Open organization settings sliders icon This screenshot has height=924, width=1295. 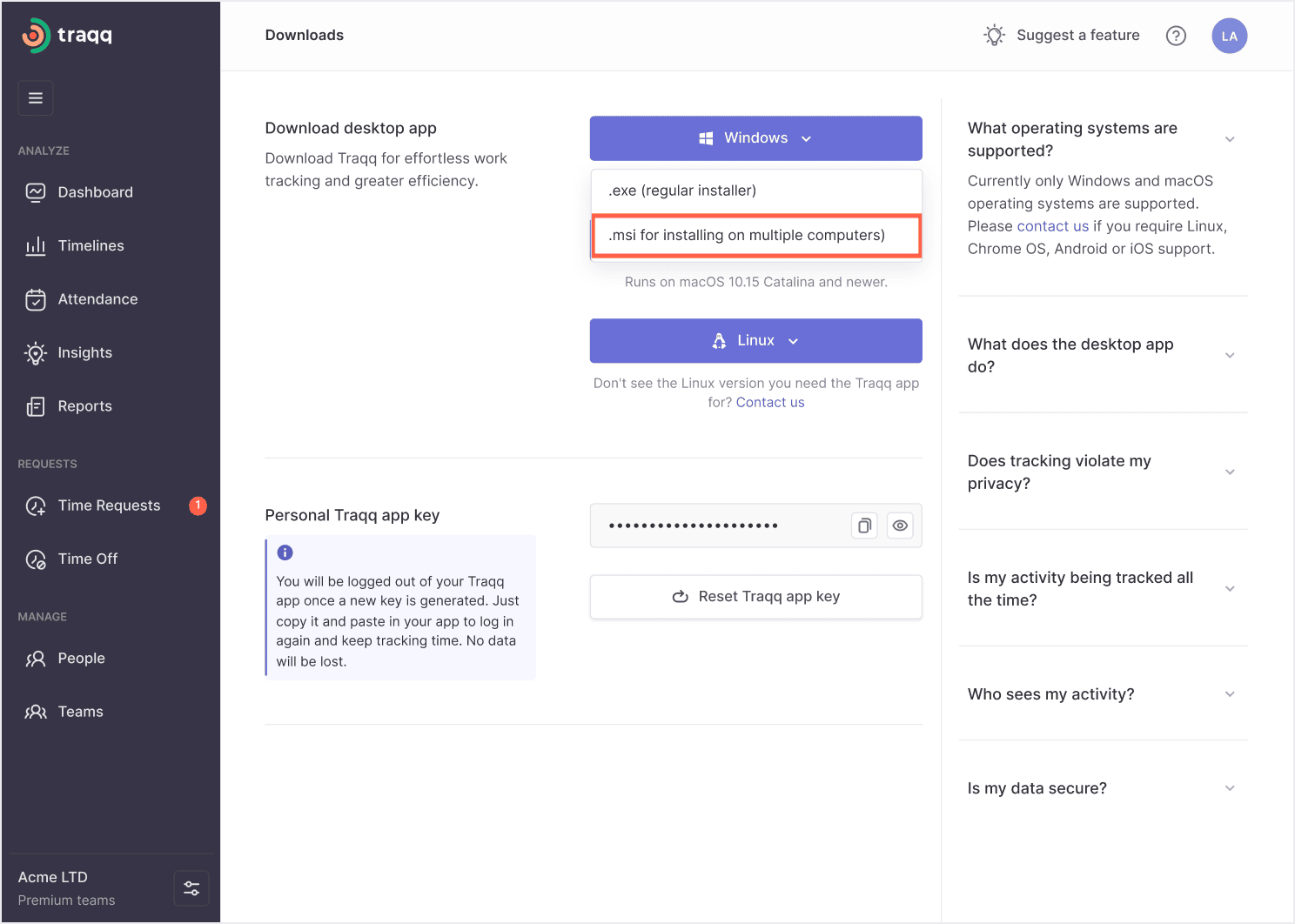coord(191,888)
